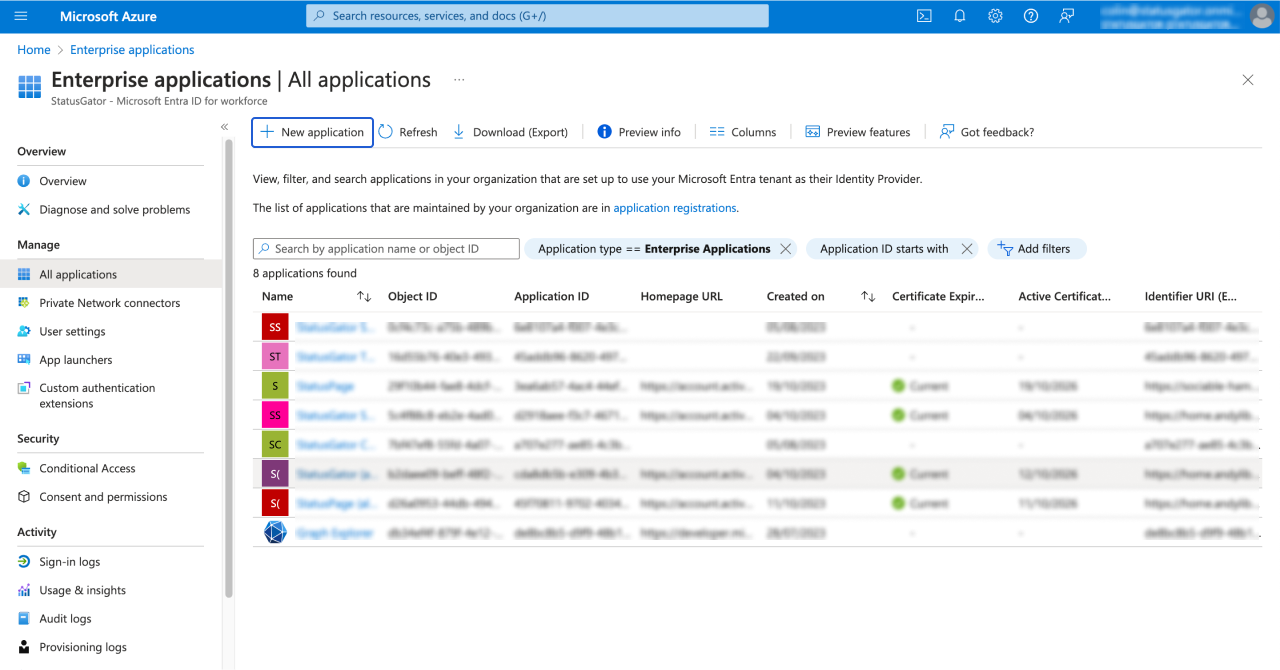1280x670 pixels.
Task: Click the Graph Explorer application link
Action: [x=335, y=533]
